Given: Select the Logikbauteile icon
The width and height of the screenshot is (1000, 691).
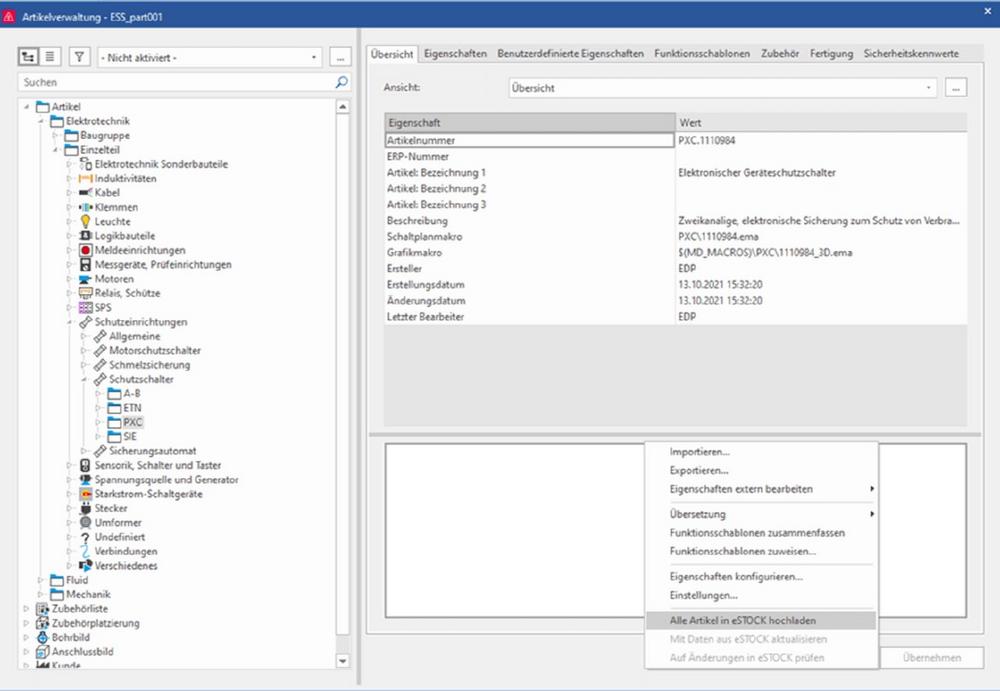Looking at the screenshot, I should point(85,235).
